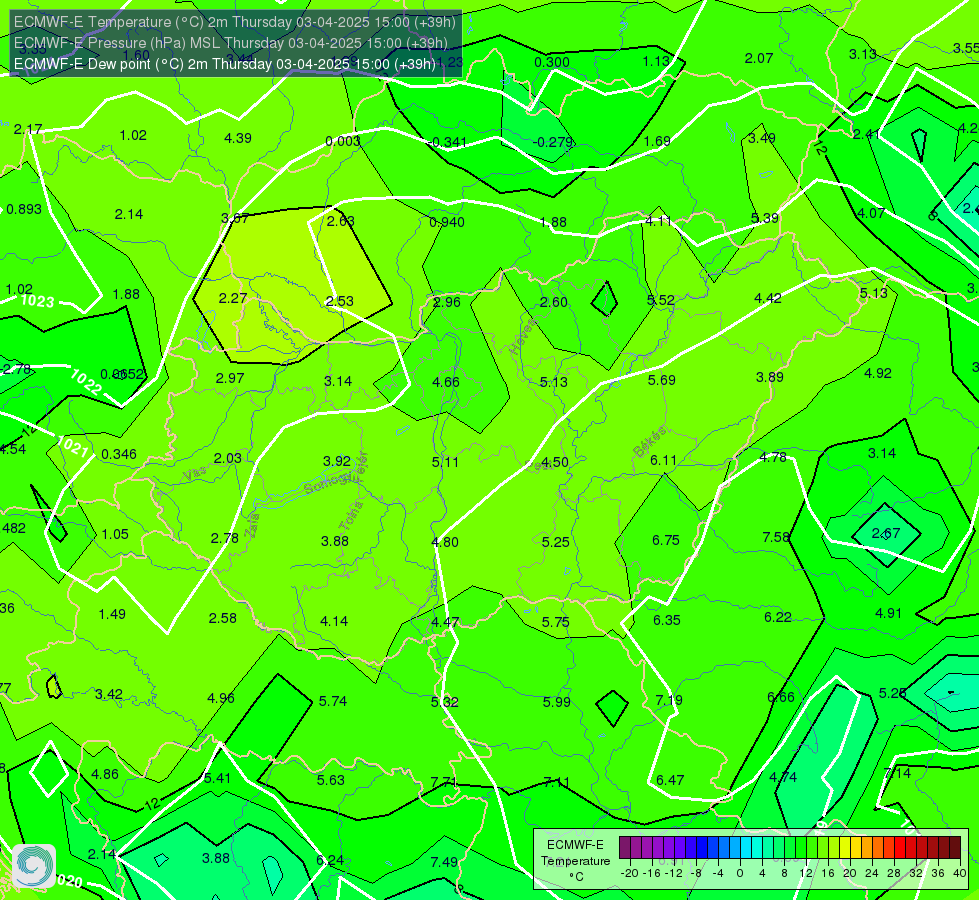
Task: Click the 7.19 dew point value
Action: (669, 700)
